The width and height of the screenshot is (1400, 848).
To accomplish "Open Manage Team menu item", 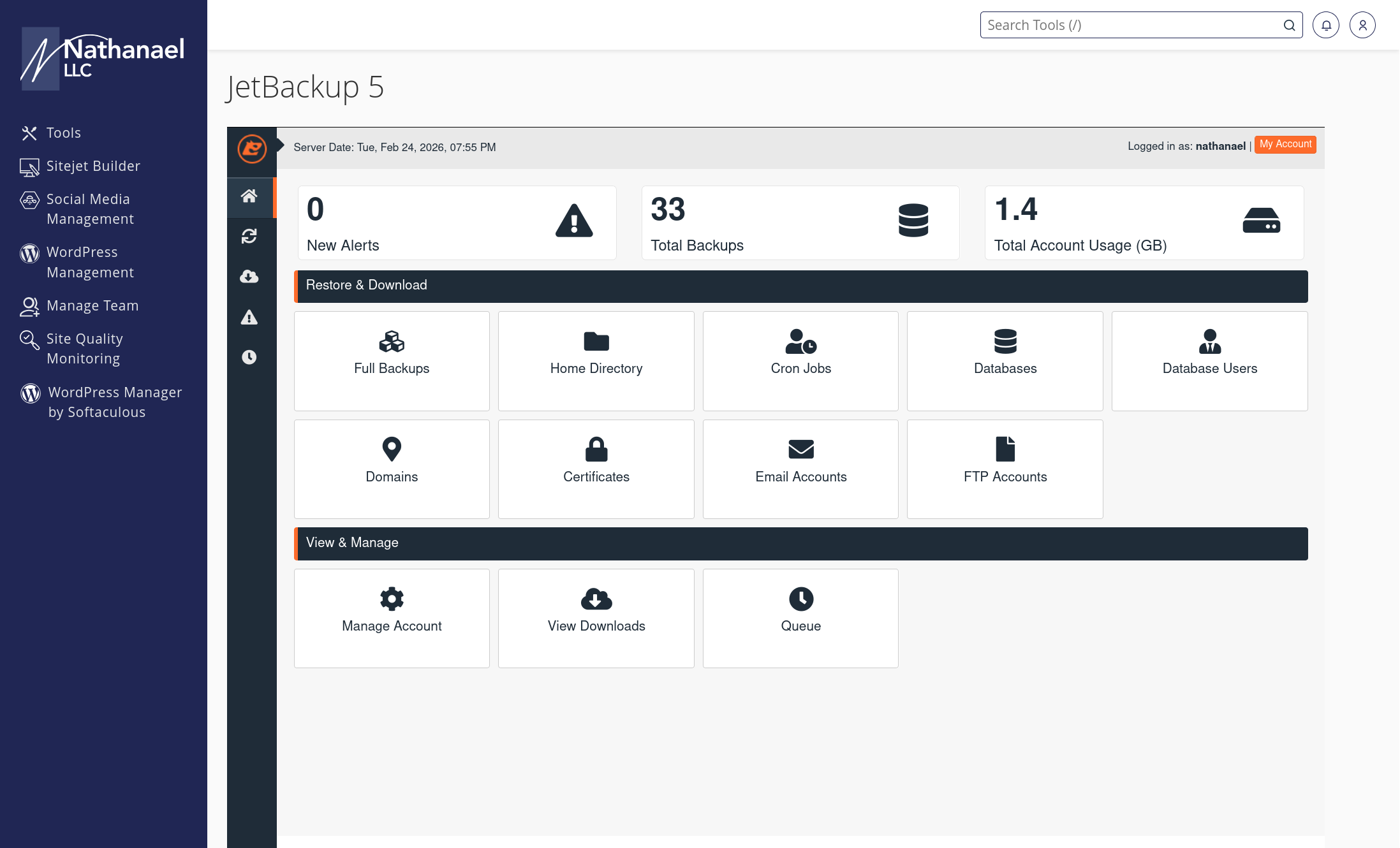I will tap(79, 306).
